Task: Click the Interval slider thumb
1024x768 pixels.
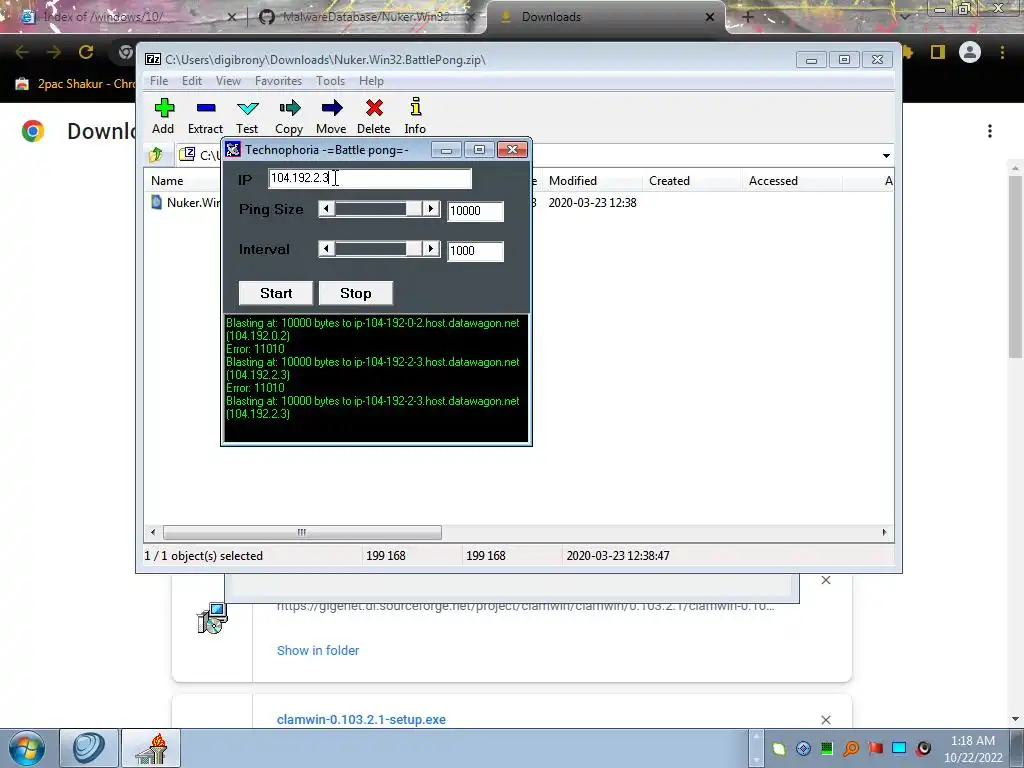Action: [414, 249]
